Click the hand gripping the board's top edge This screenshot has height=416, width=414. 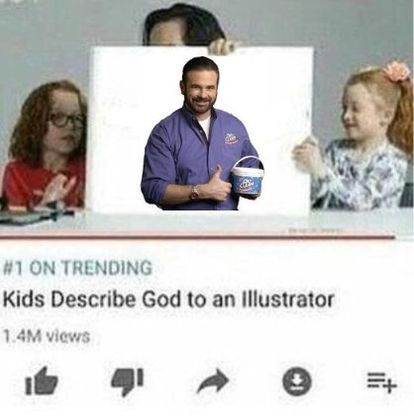pos(221,46)
